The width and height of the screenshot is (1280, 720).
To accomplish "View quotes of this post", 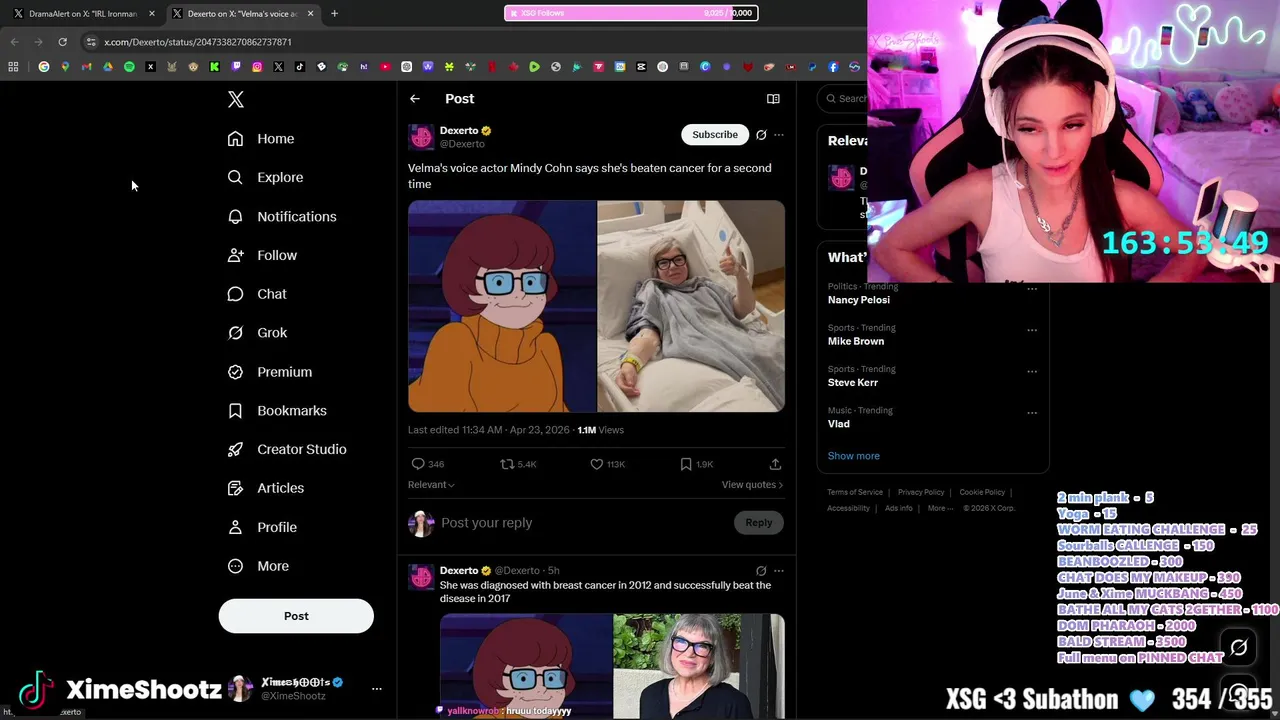I will (x=752, y=485).
